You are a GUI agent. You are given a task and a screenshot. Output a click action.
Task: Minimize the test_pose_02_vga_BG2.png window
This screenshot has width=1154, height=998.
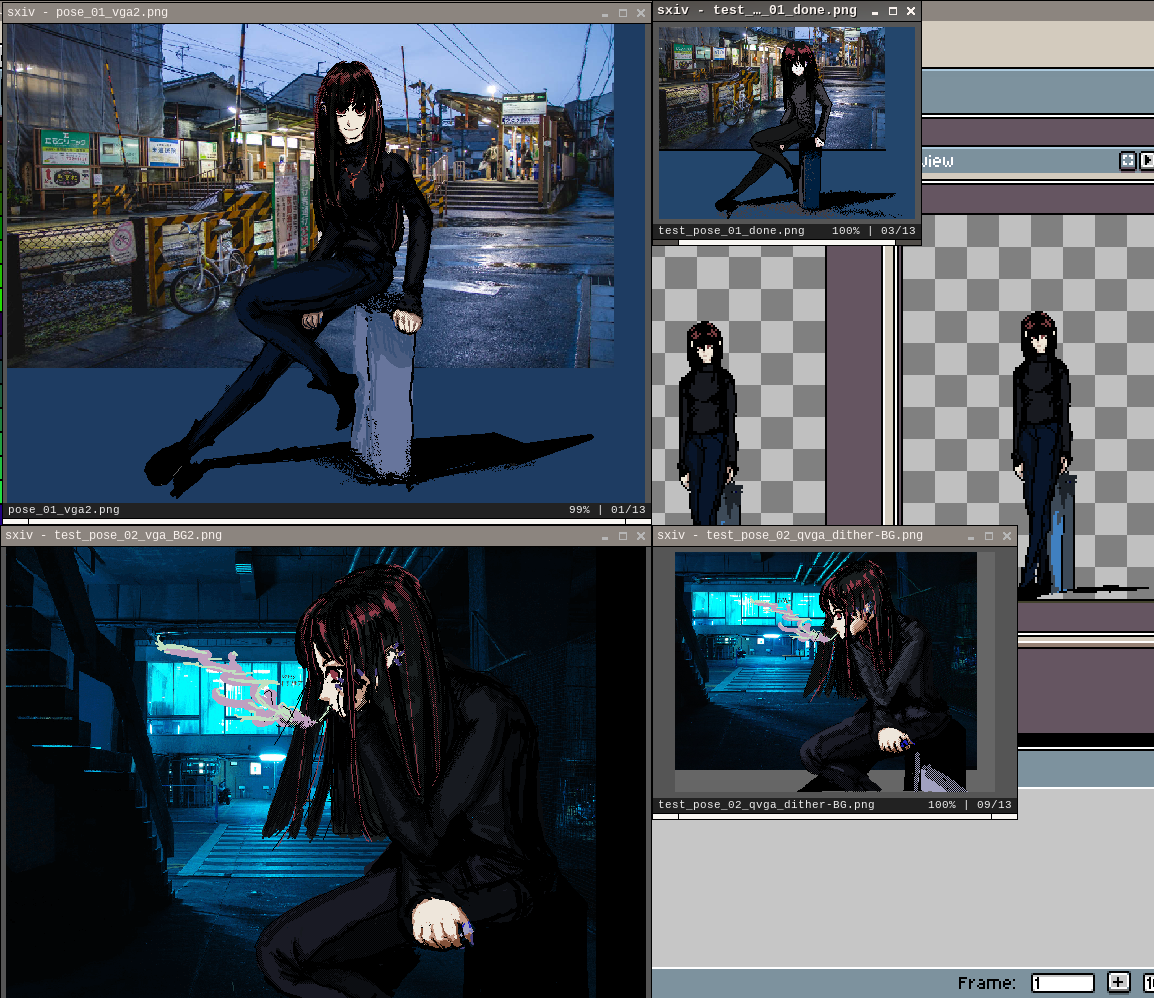pyautogui.click(x=605, y=537)
